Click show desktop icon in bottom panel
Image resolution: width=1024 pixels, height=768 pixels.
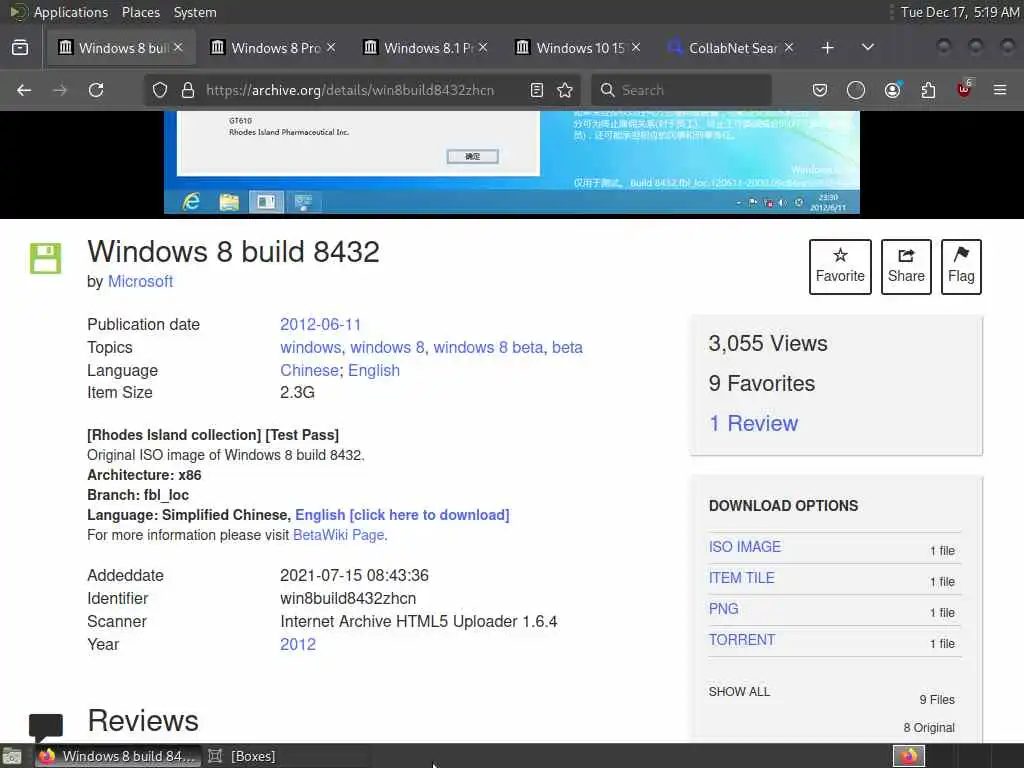12,757
